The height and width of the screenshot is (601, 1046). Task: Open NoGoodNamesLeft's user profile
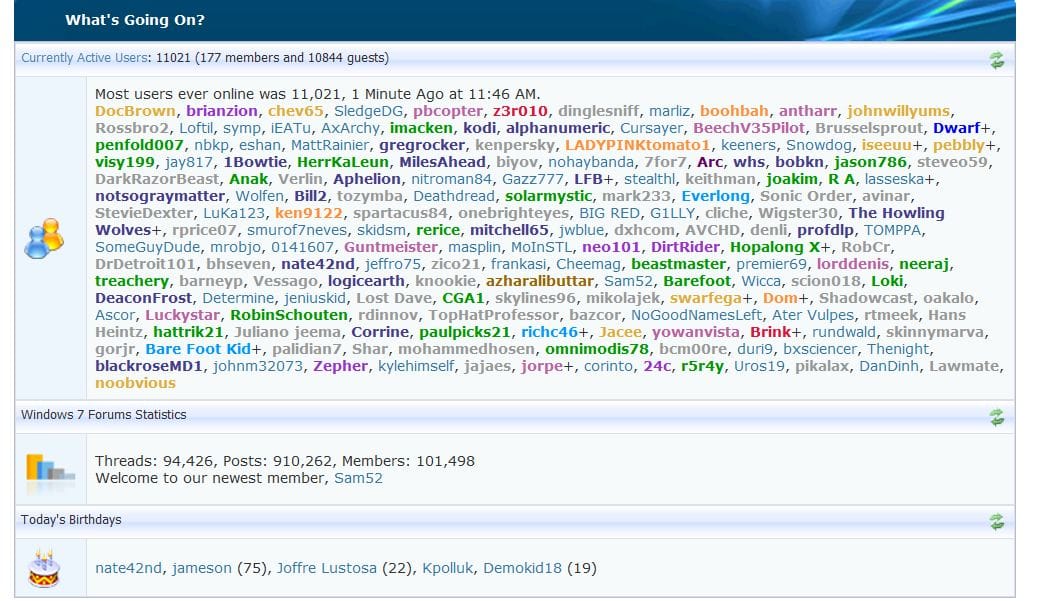[696, 316]
